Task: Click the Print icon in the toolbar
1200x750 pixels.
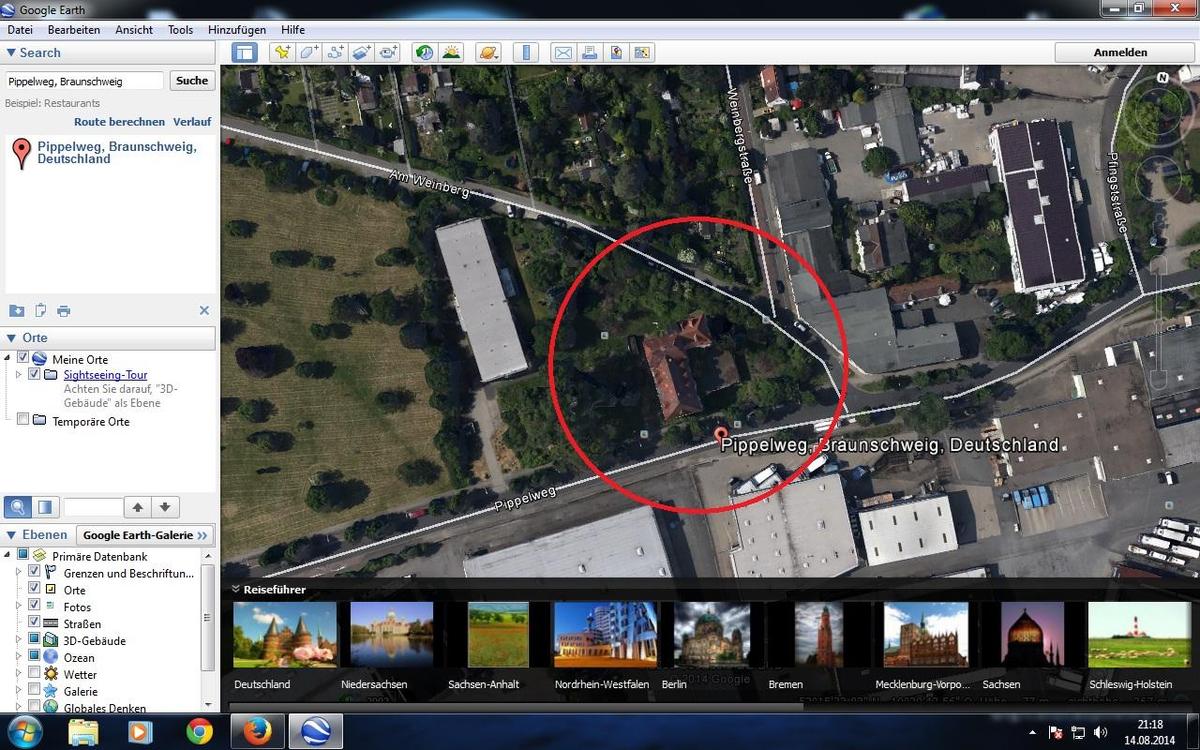Action: pyautogui.click(x=590, y=52)
